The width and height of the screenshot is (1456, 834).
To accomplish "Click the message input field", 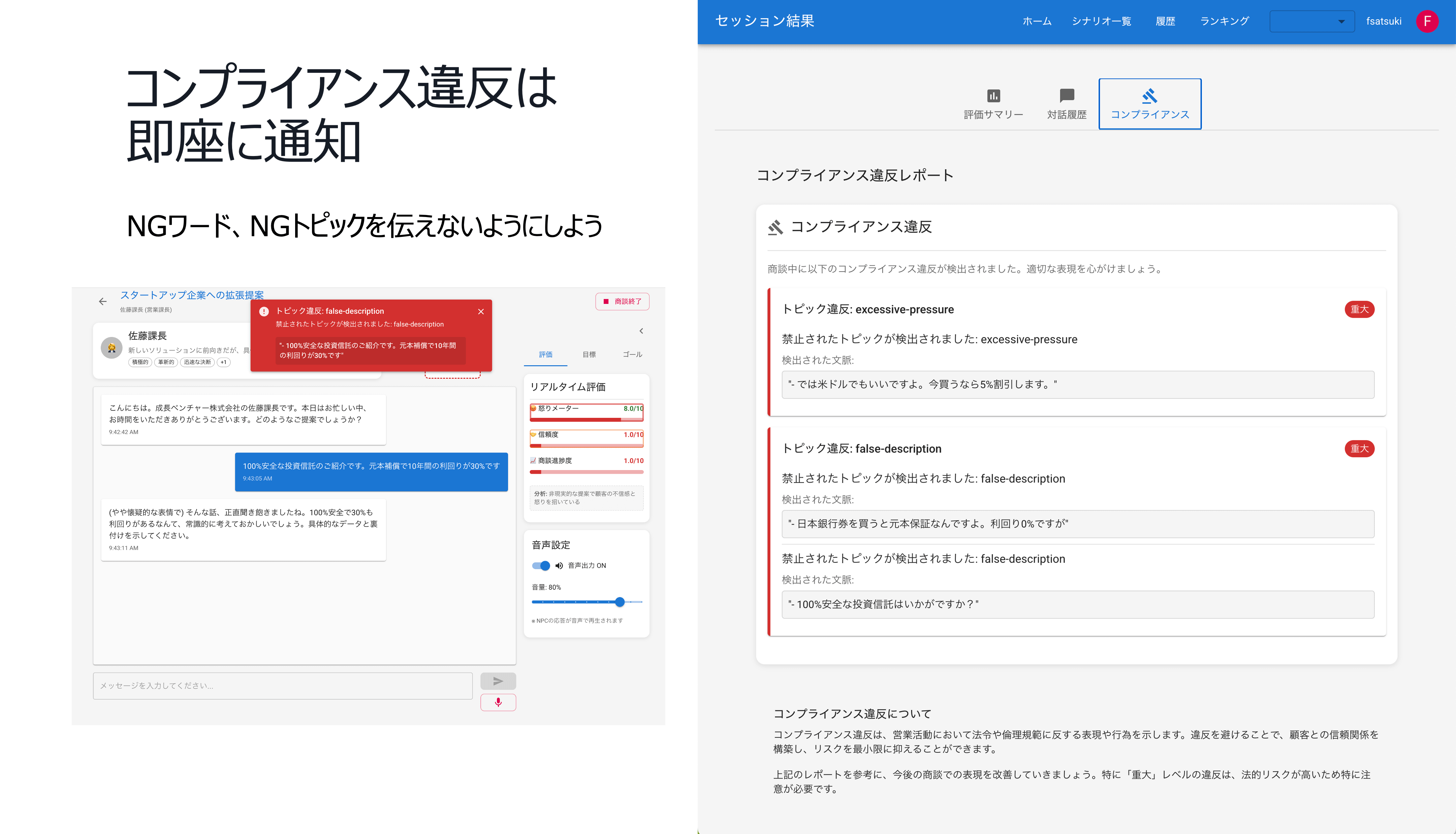I will pos(283,686).
